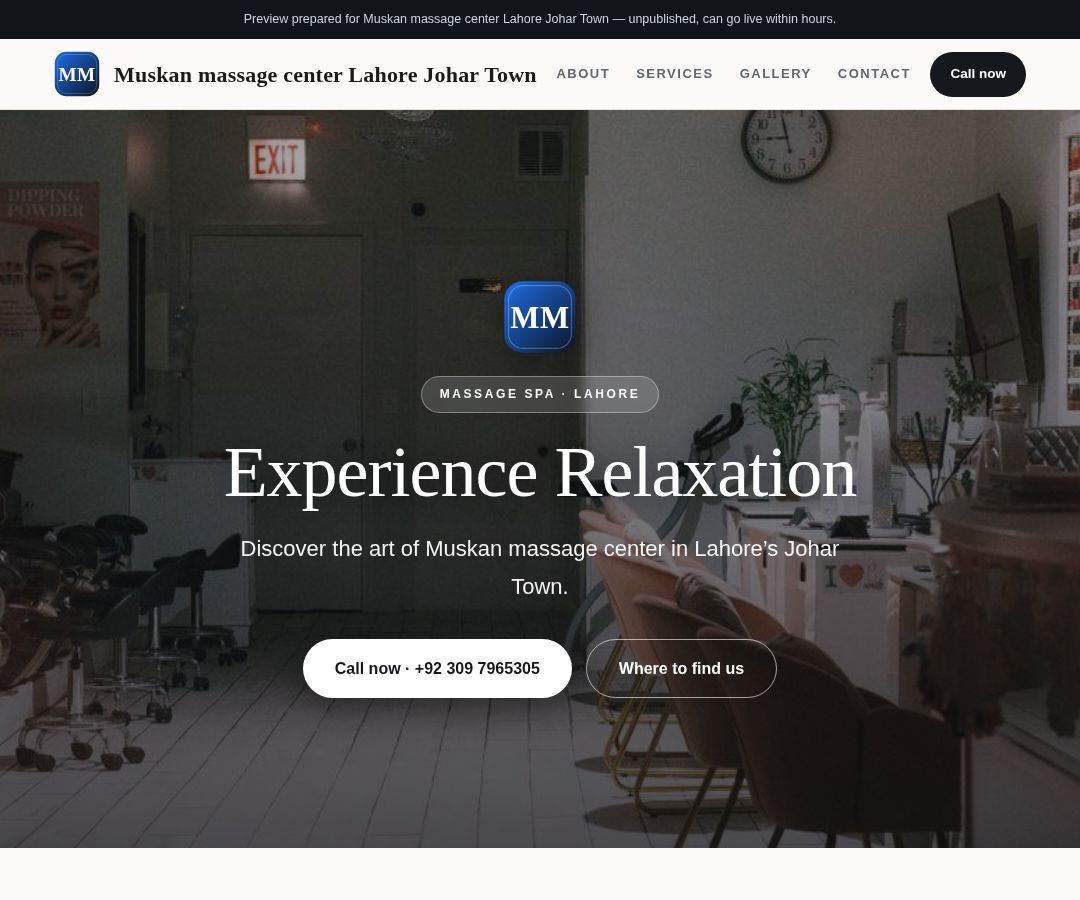This screenshot has height=900, width=1080.
Task: Open the About menu item
Action: pyautogui.click(x=583, y=74)
